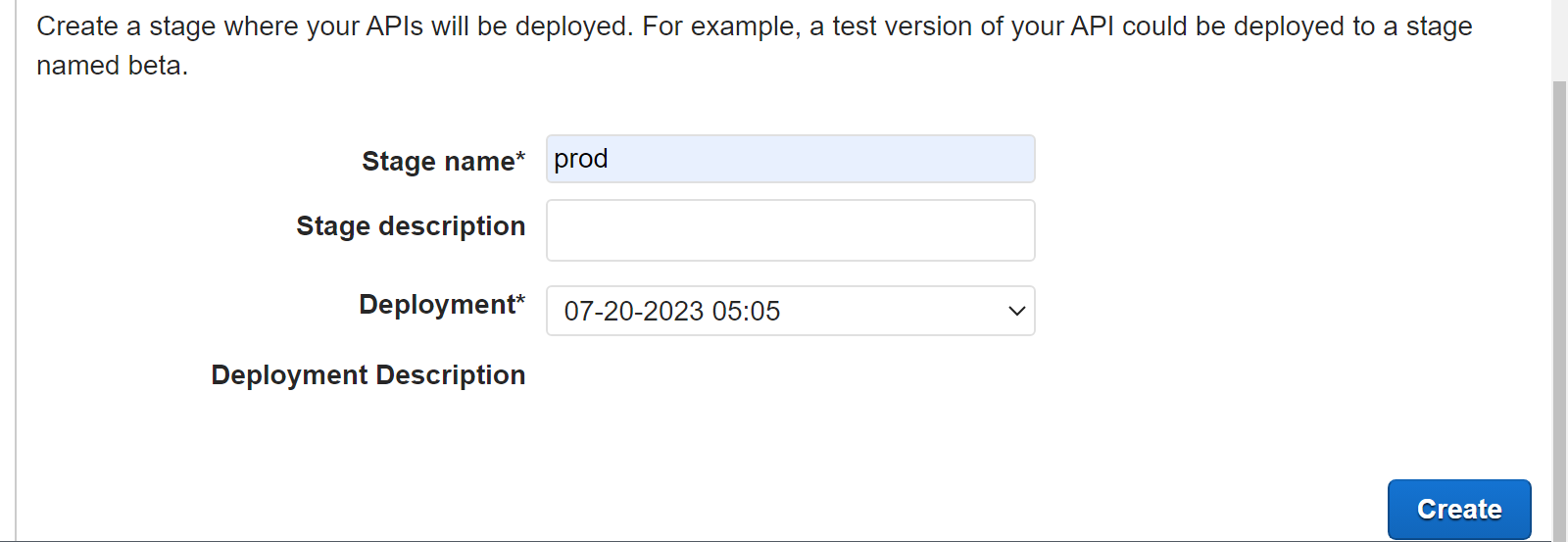Place cursor after the word prod

[610, 159]
